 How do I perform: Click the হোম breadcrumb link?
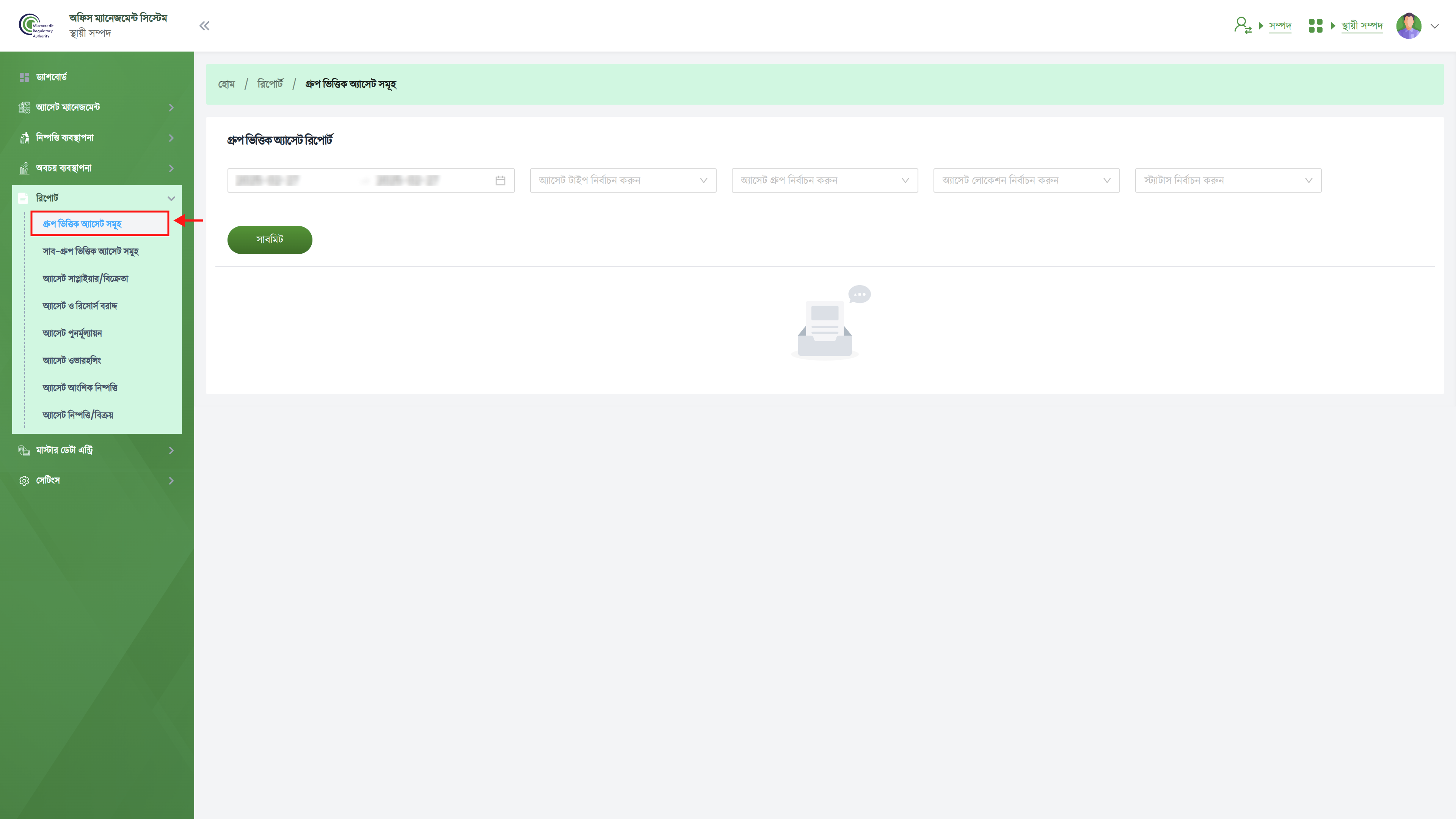(227, 84)
